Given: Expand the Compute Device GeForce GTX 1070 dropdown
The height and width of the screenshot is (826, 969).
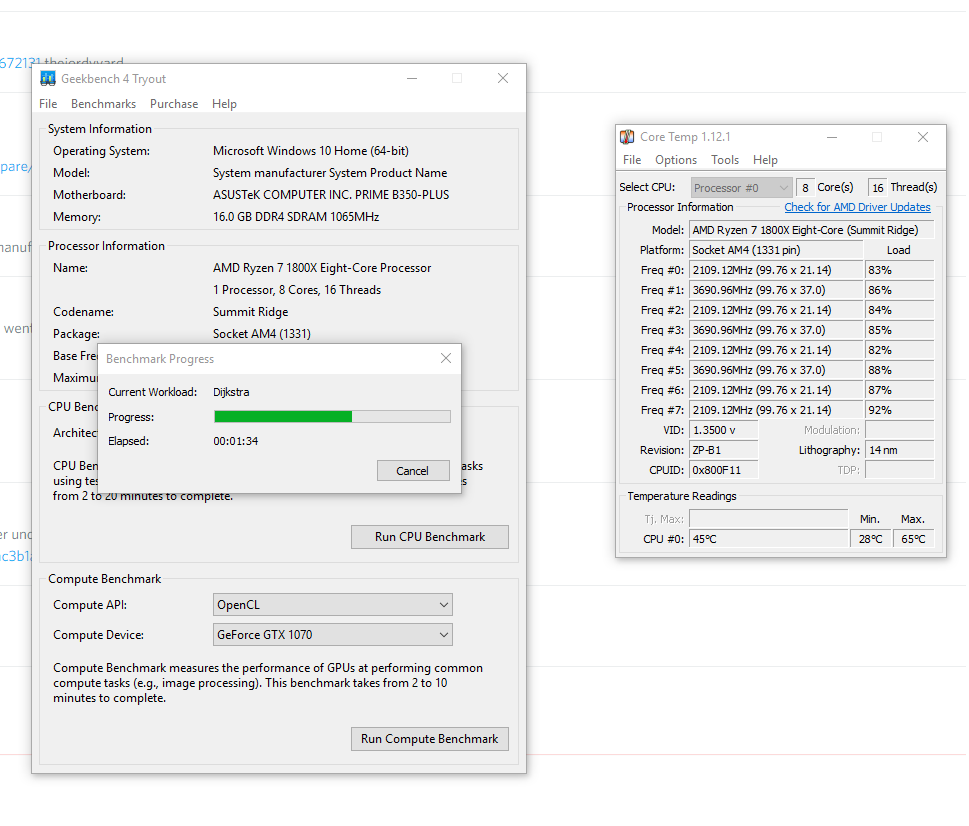Looking at the screenshot, I should coord(332,634).
